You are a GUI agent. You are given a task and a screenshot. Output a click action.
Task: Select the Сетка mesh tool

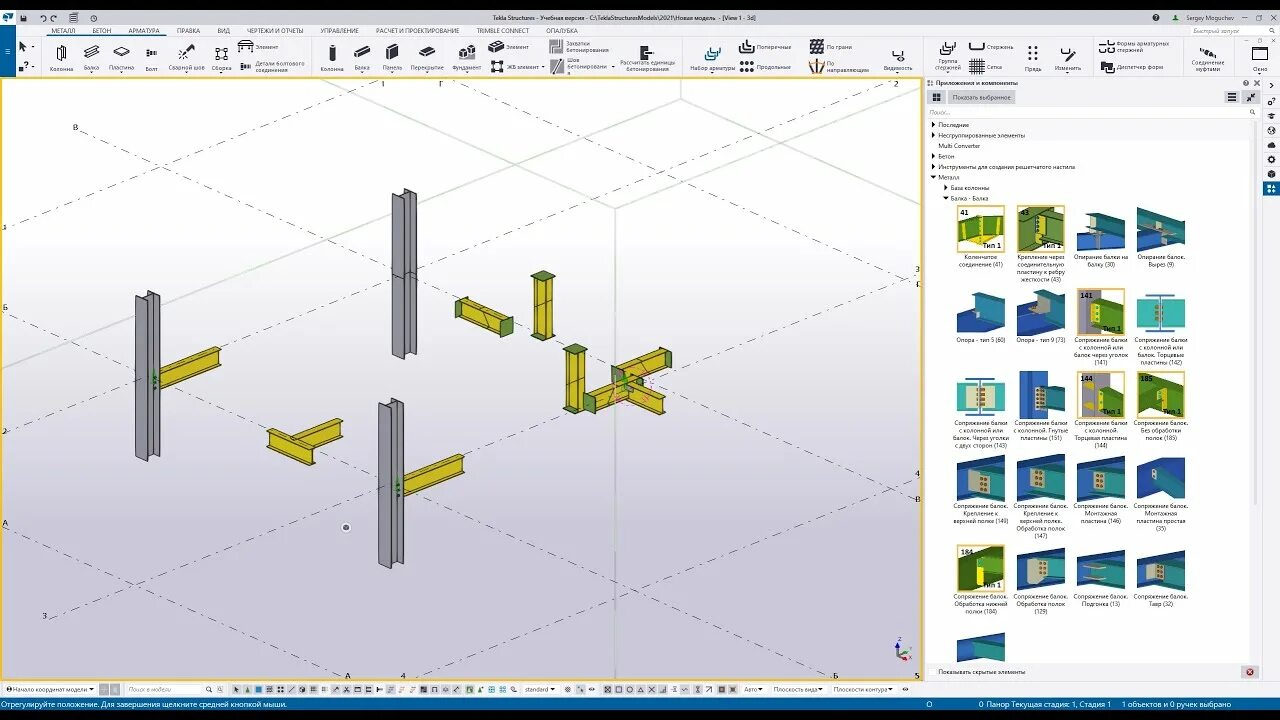[x=985, y=67]
